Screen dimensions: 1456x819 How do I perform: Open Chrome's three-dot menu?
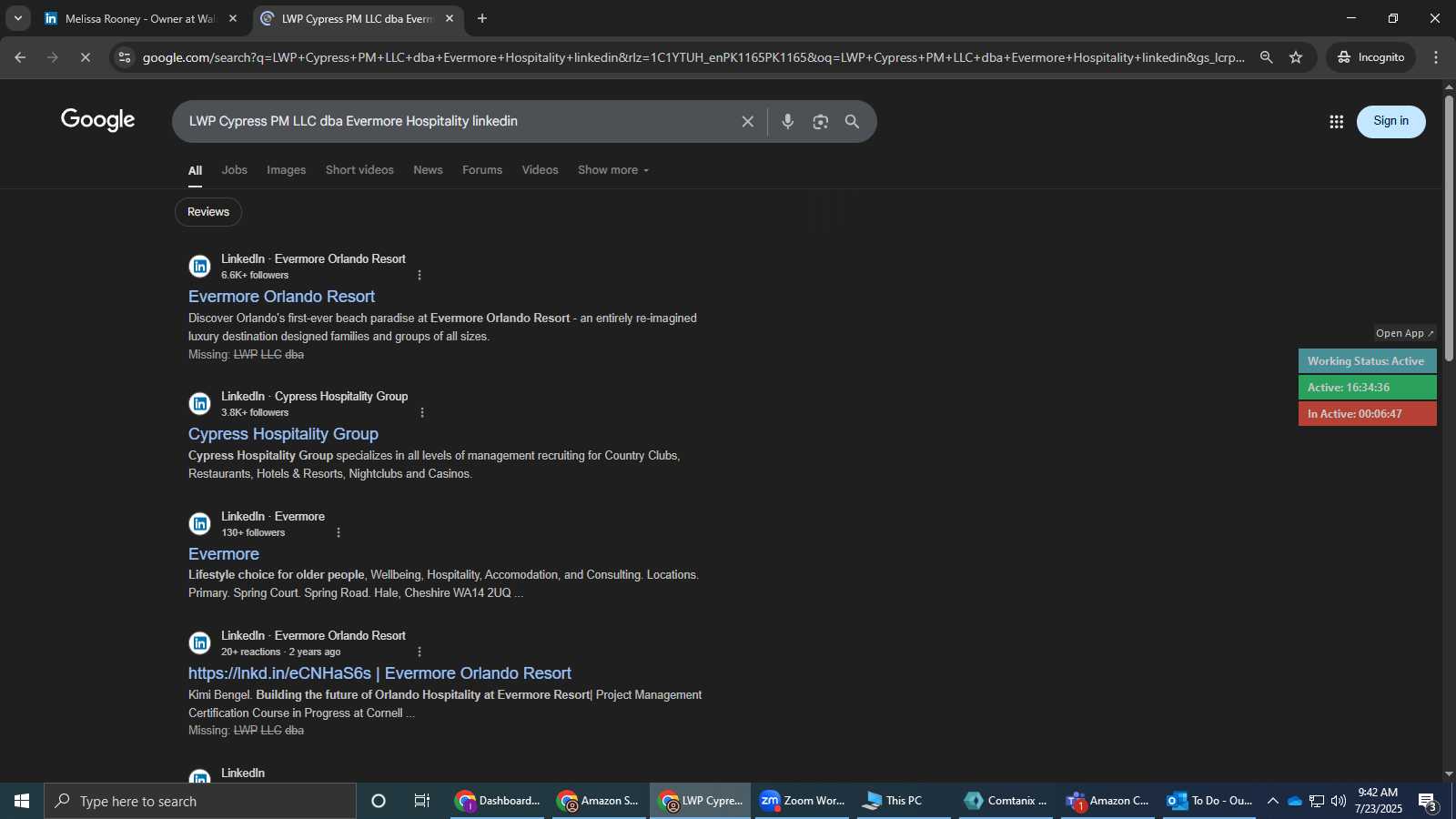tap(1436, 57)
